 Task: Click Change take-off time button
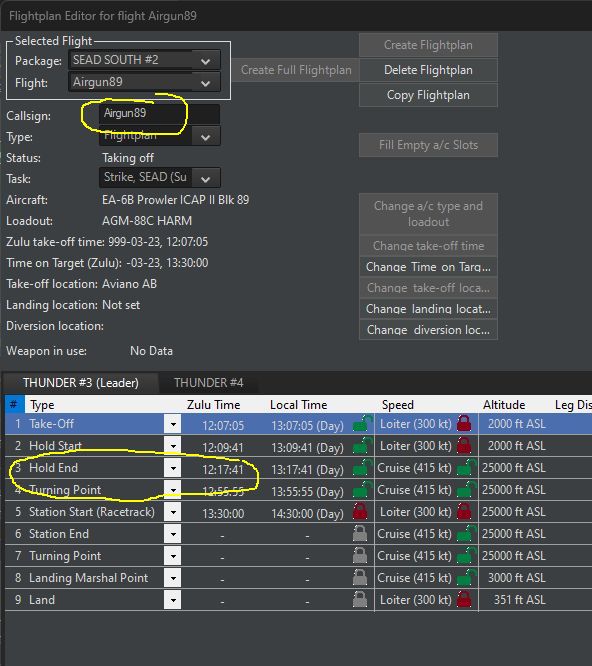pyautogui.click(x=428, y=246)
